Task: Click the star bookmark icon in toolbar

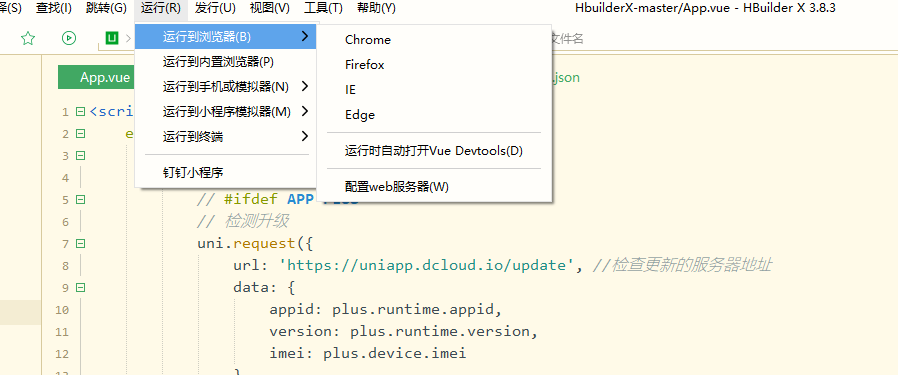Action: (x=27, y=38)
